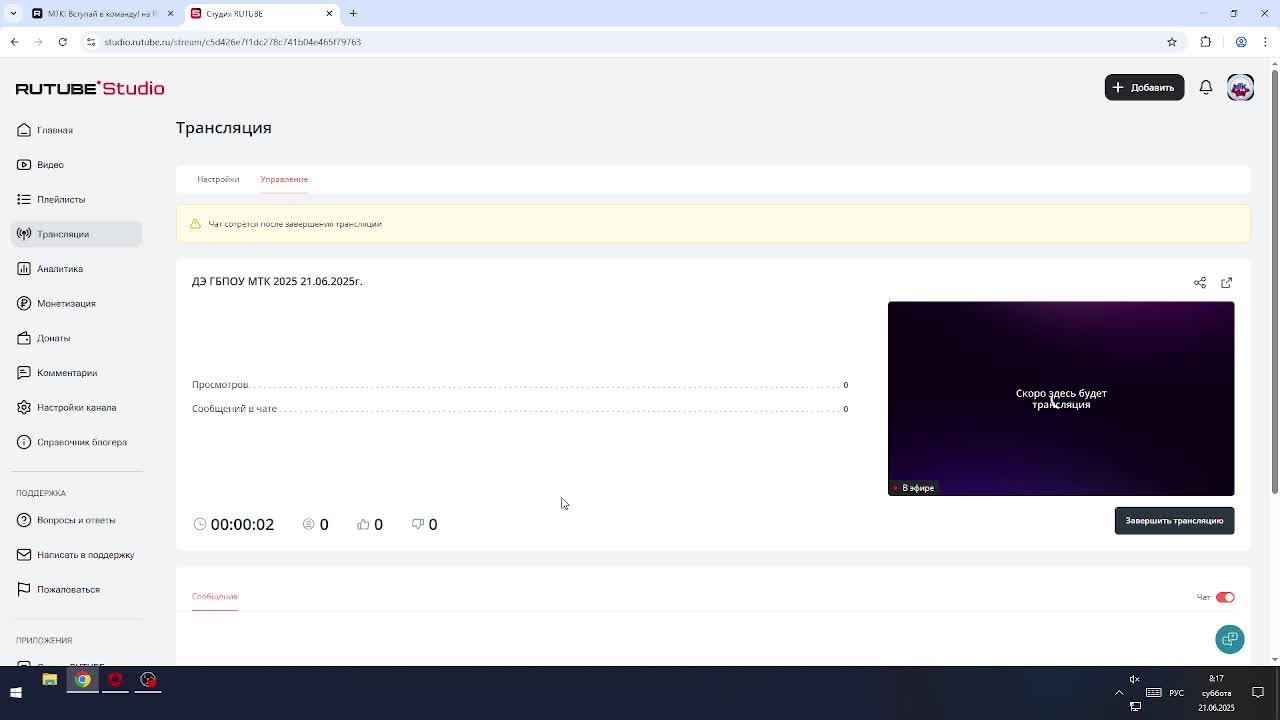Open notifications bell

click(1206, 87)
